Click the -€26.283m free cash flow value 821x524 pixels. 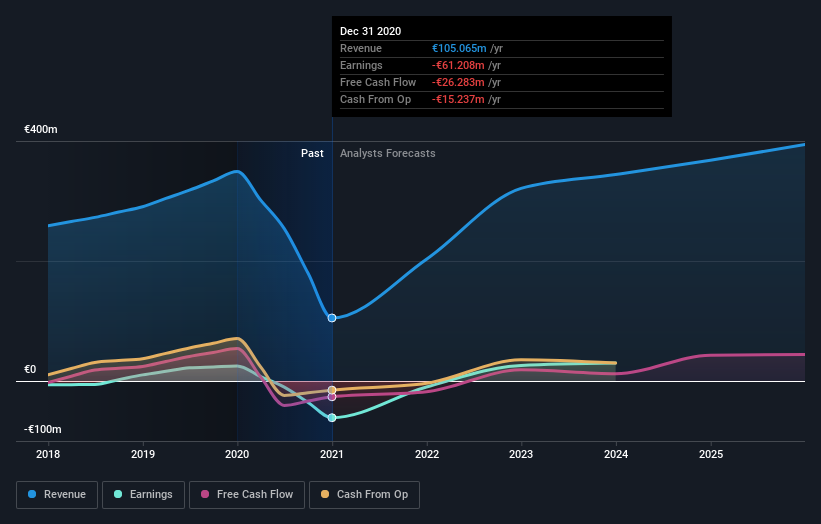tap(458, 82)
